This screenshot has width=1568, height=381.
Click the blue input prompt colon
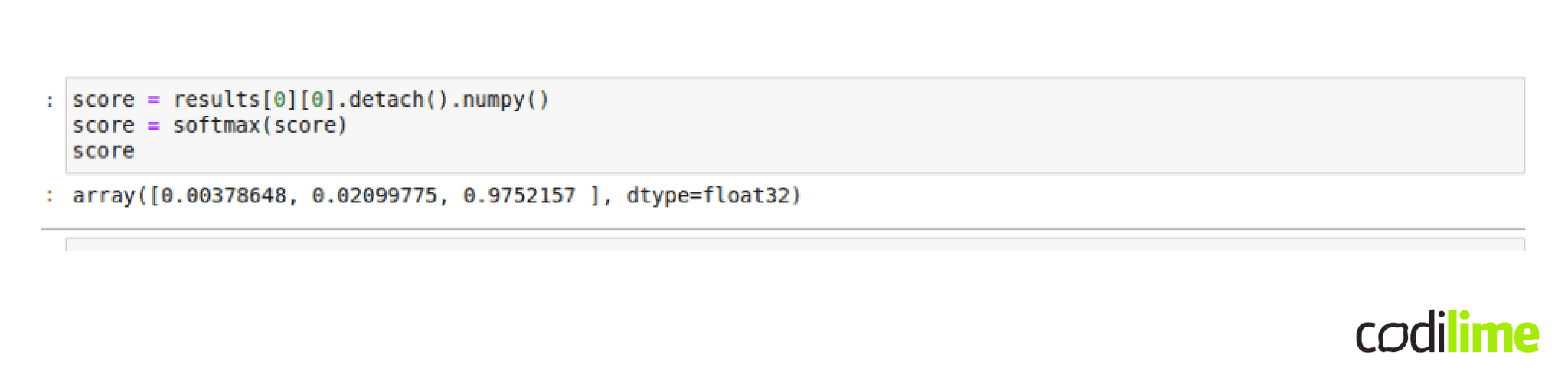coord(50,100)
